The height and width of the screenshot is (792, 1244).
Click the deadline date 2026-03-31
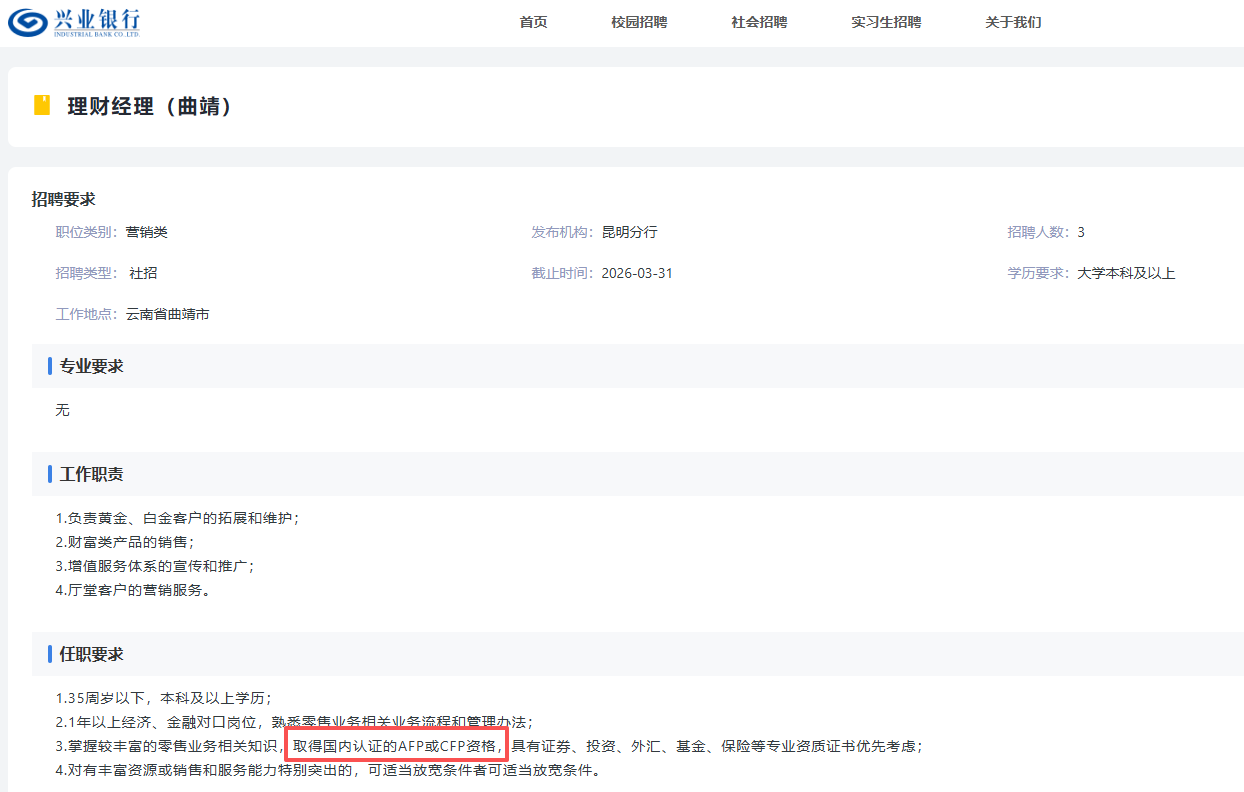coord(637,273)
